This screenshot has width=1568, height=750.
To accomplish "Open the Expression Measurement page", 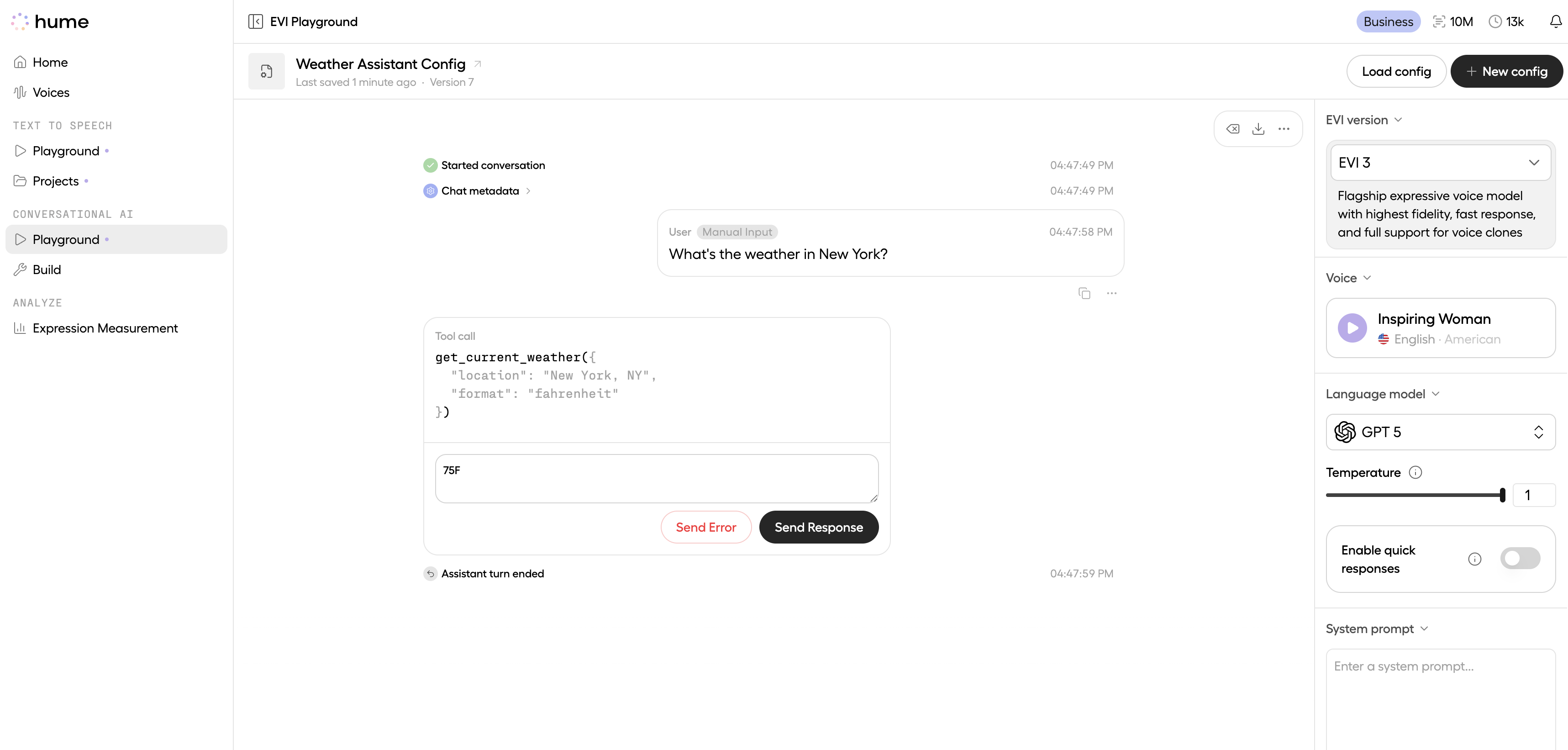I will [105, 328].
